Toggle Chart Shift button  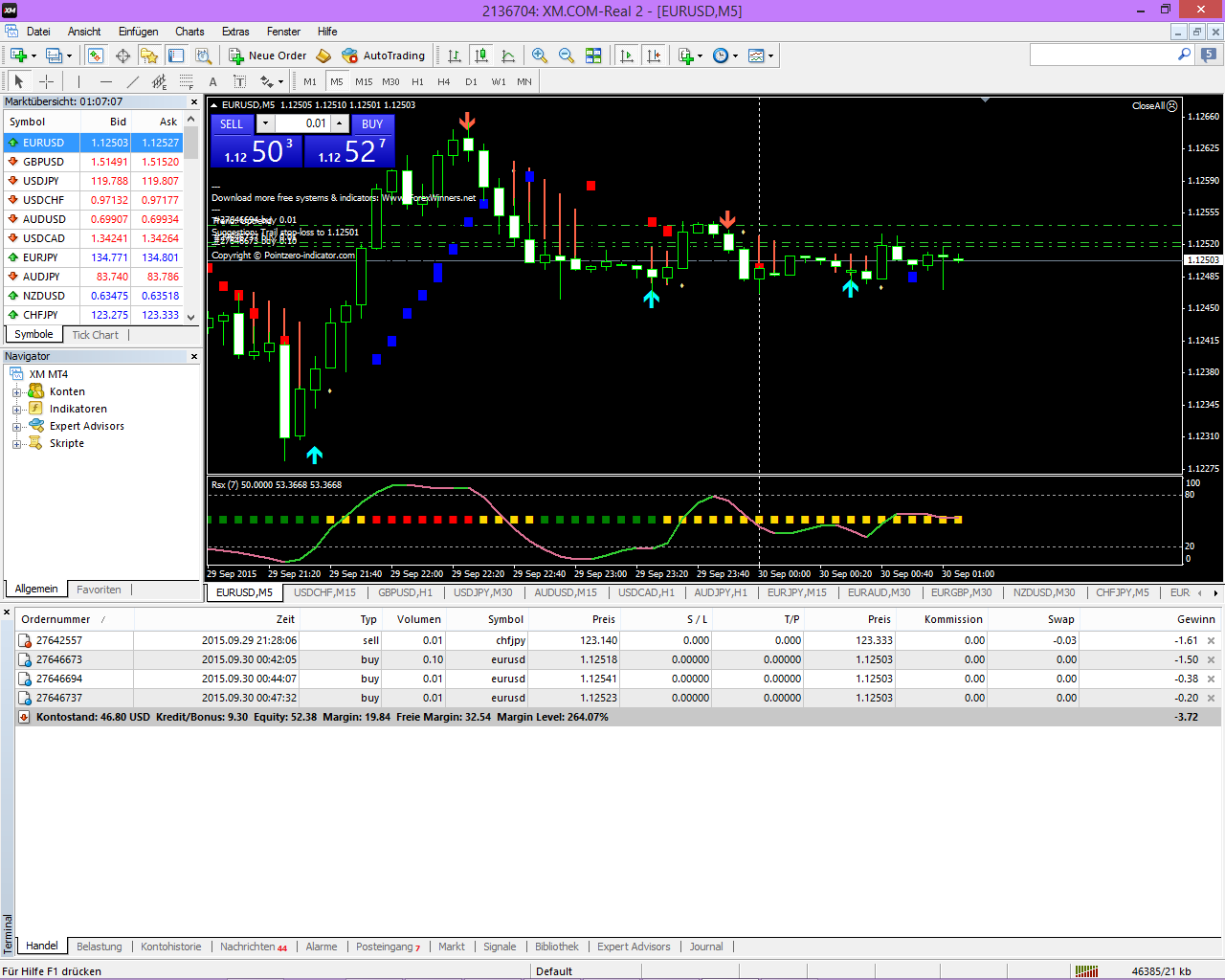pos(654,56)
